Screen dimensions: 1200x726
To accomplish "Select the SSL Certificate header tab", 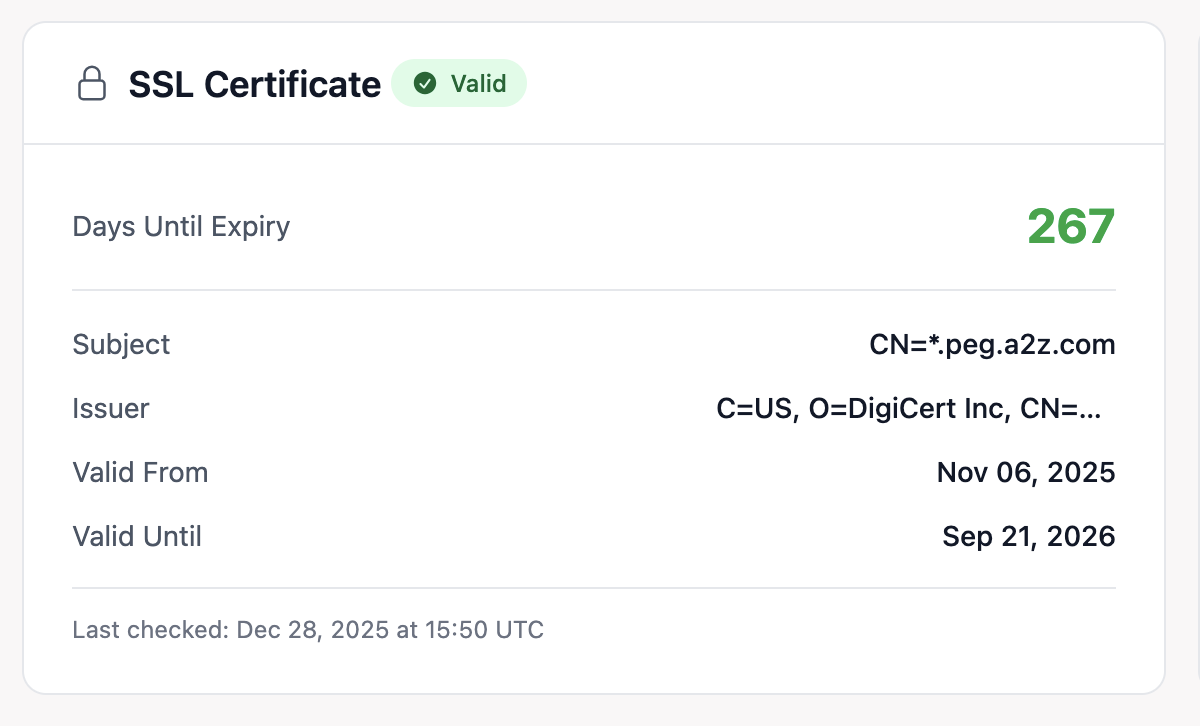I will (255, 84).
